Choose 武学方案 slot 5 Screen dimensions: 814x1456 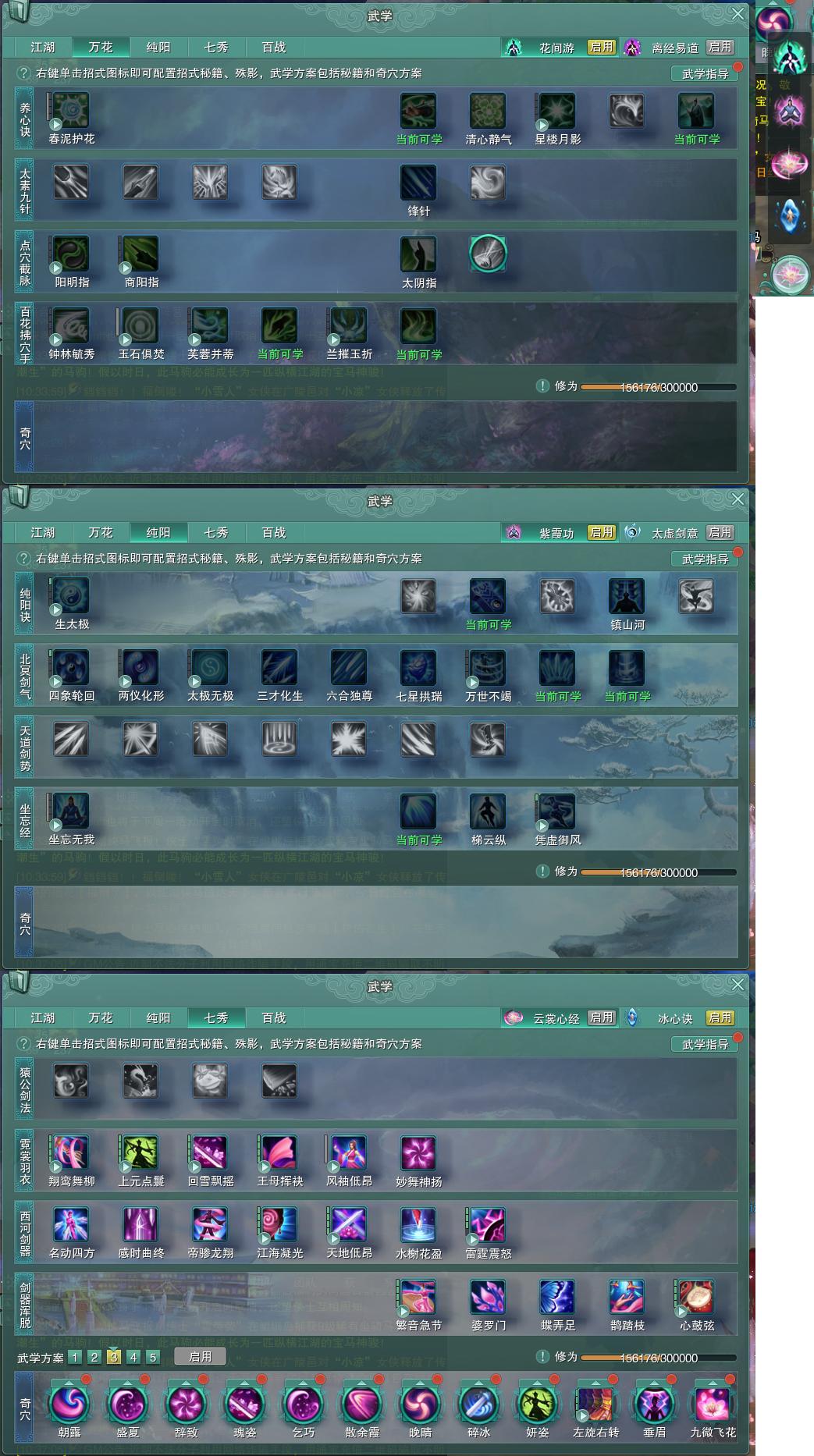click(x=153, y=1357)
